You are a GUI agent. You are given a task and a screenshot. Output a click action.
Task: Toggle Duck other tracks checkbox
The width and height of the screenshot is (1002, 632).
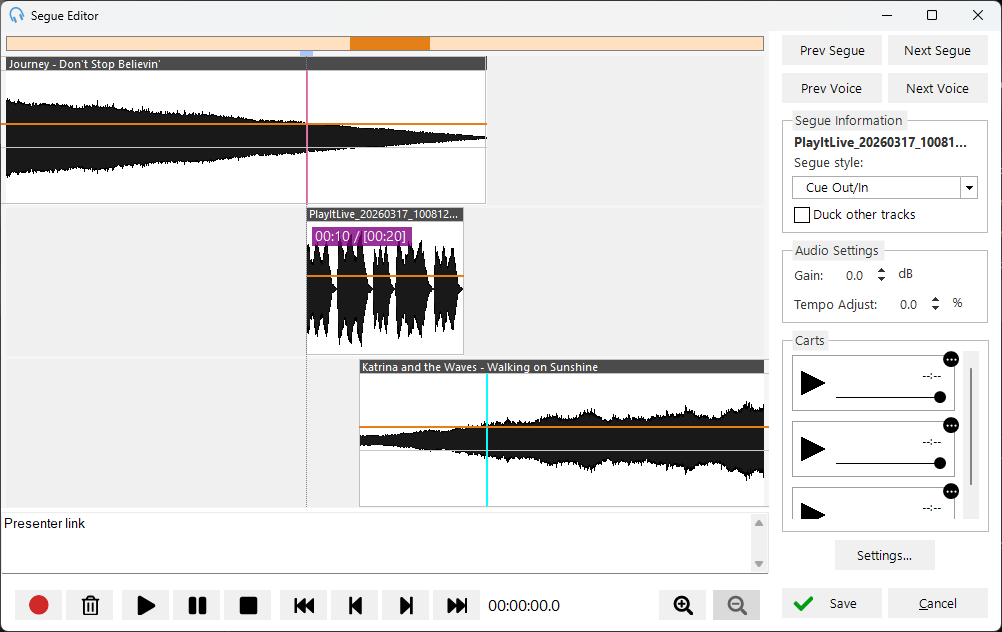click(801, 215)
